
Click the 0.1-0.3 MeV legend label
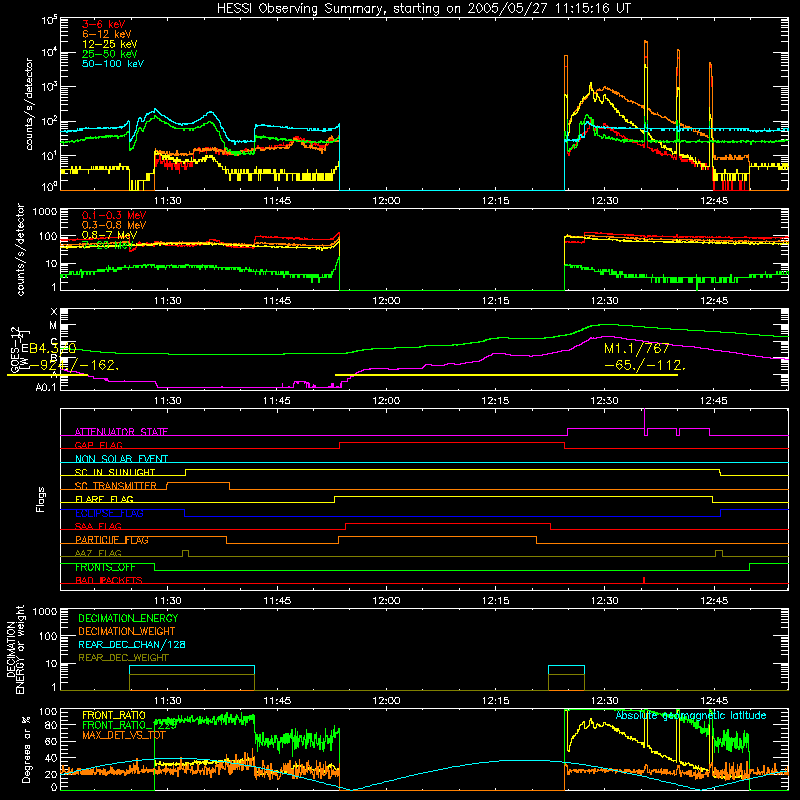click(114, 215)
